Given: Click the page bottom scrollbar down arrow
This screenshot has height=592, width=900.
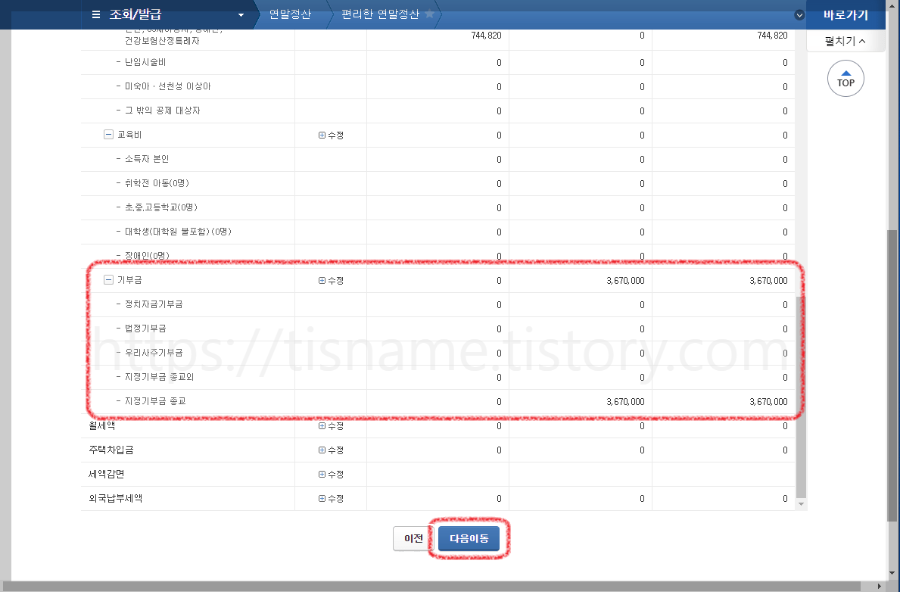Looking at the screenshot, I should [893, 572].
